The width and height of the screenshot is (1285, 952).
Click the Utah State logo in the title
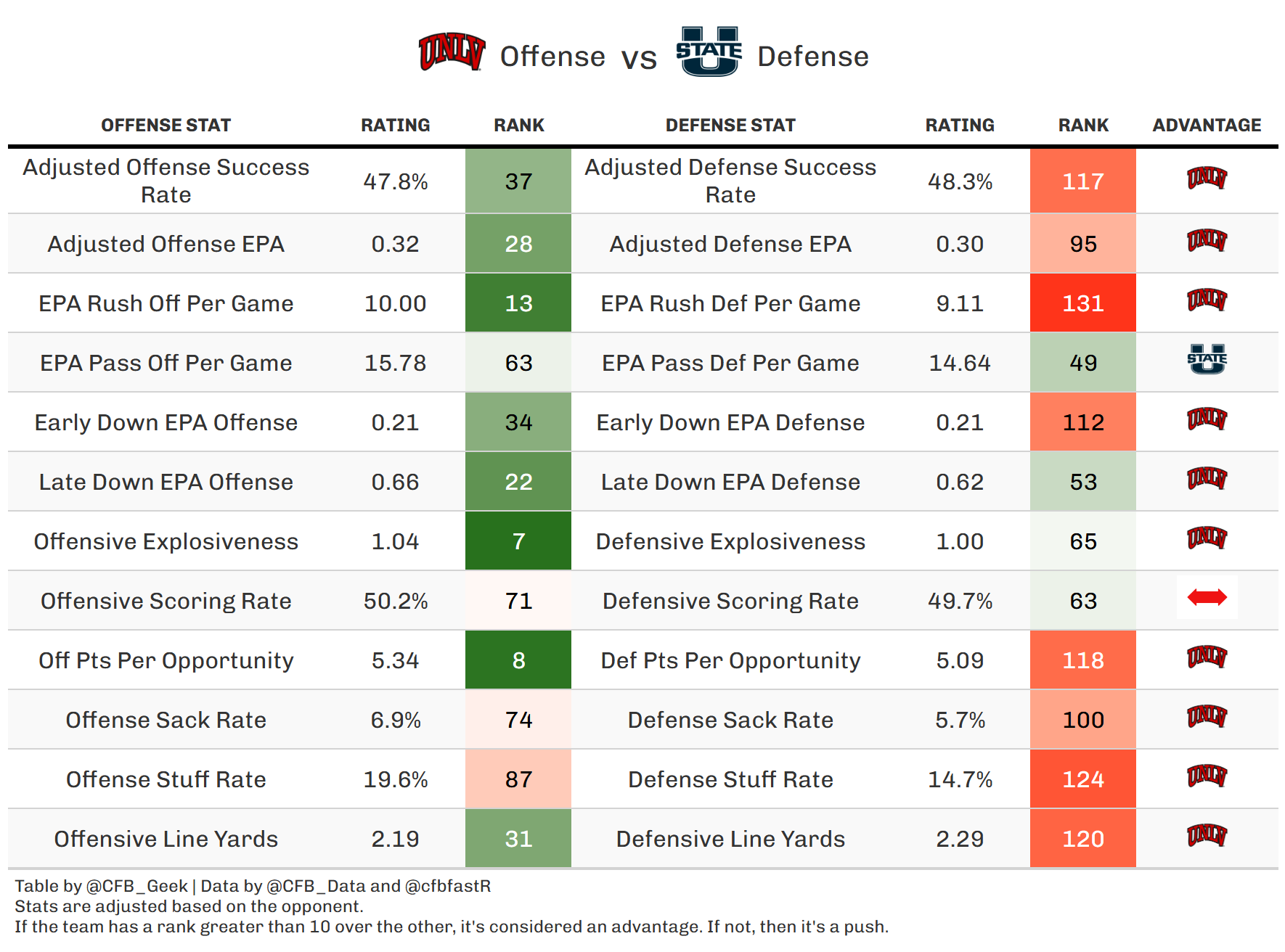coord(709,52)
